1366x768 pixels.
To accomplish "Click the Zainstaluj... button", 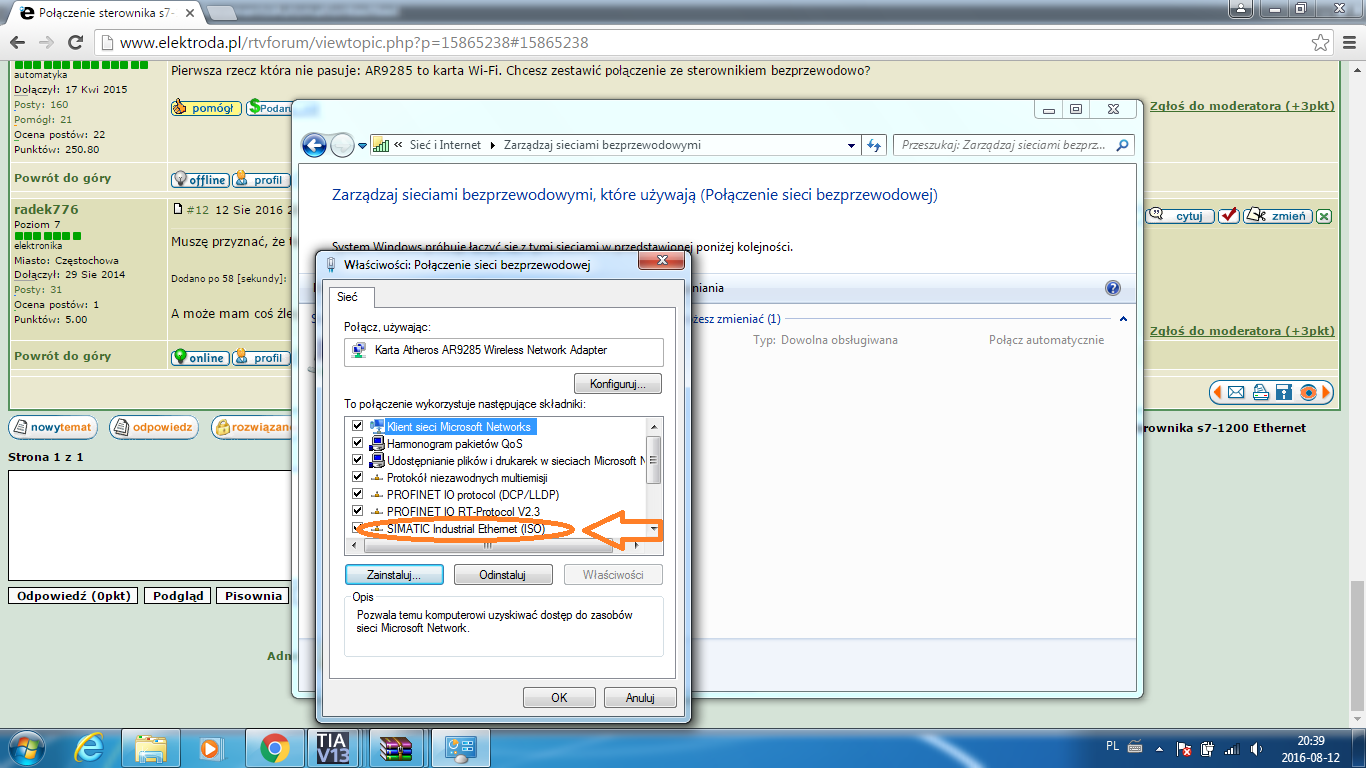I will coord(393,575).
